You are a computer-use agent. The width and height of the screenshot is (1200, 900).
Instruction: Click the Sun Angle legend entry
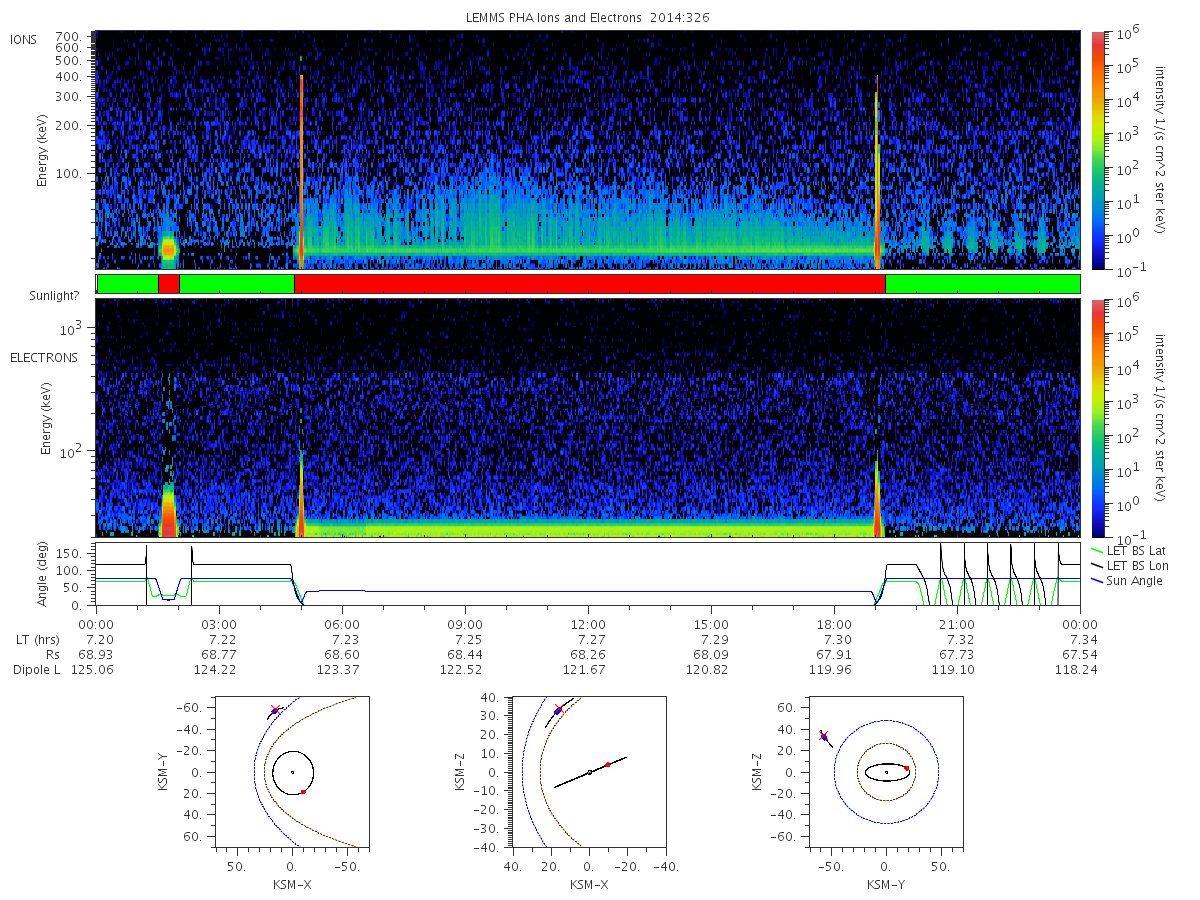[x=1127, y=580]
